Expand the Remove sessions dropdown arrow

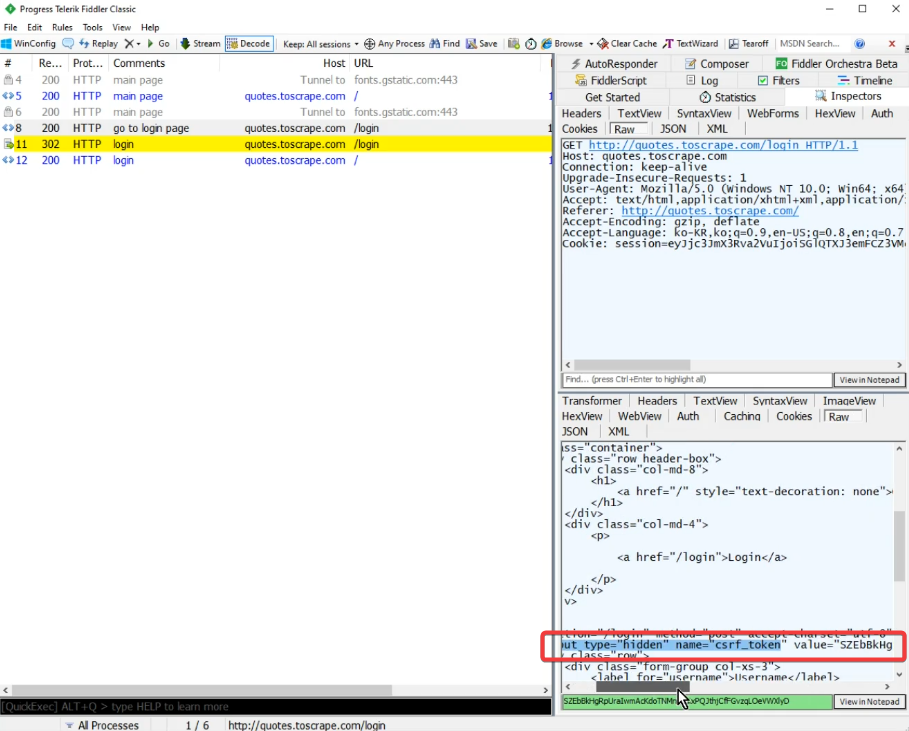coord(139,44)
